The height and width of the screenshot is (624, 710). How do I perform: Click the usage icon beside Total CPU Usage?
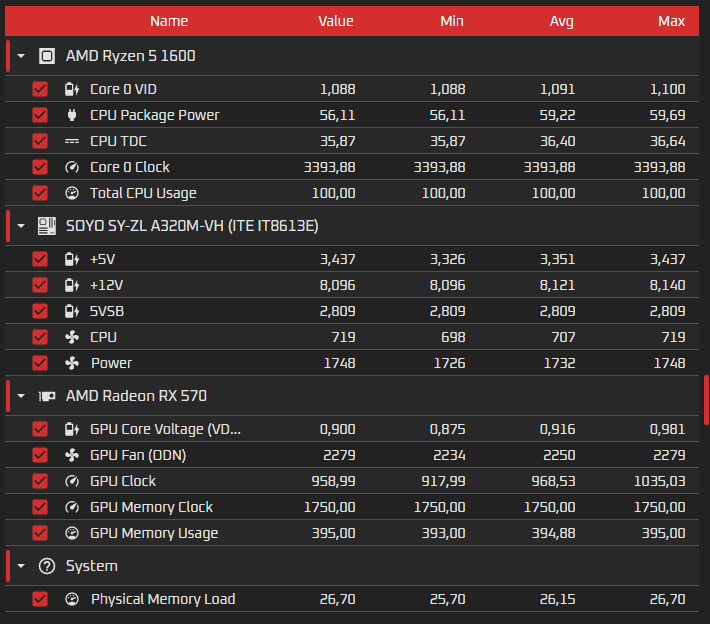pos(72,193)
